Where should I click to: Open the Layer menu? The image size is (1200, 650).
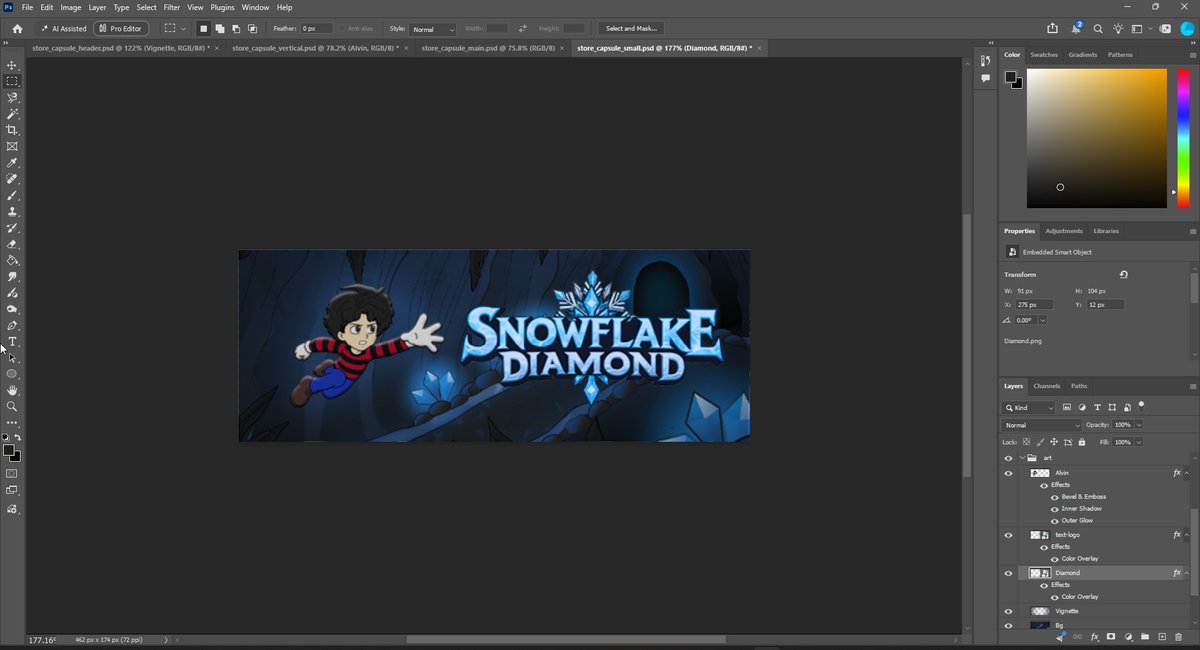click(97, 7)
